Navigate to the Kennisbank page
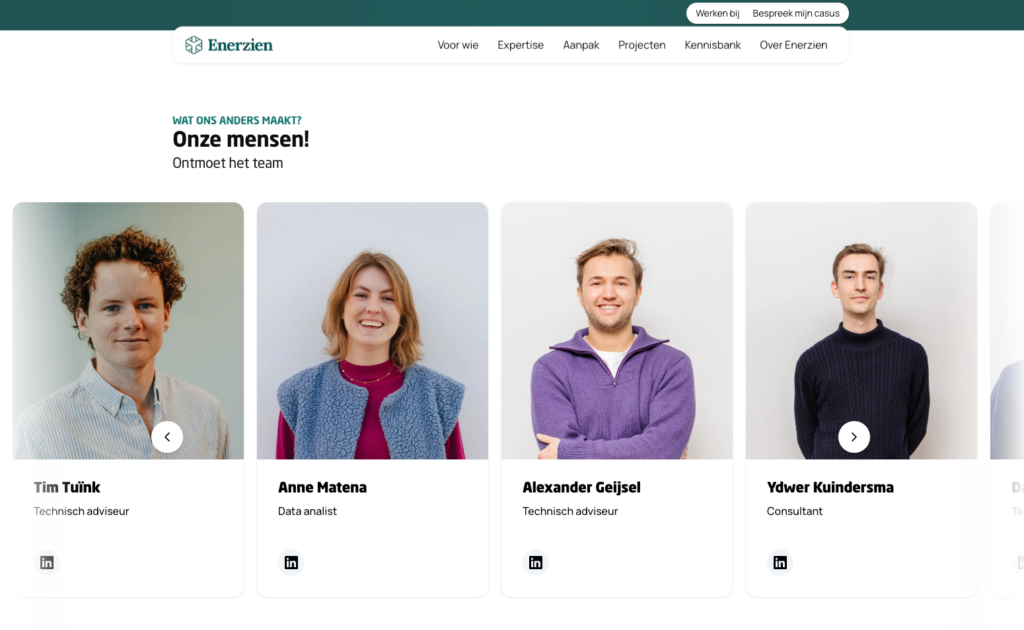Image resolution: width=1024 pixels, height=630 pixels. pos(713,45)
